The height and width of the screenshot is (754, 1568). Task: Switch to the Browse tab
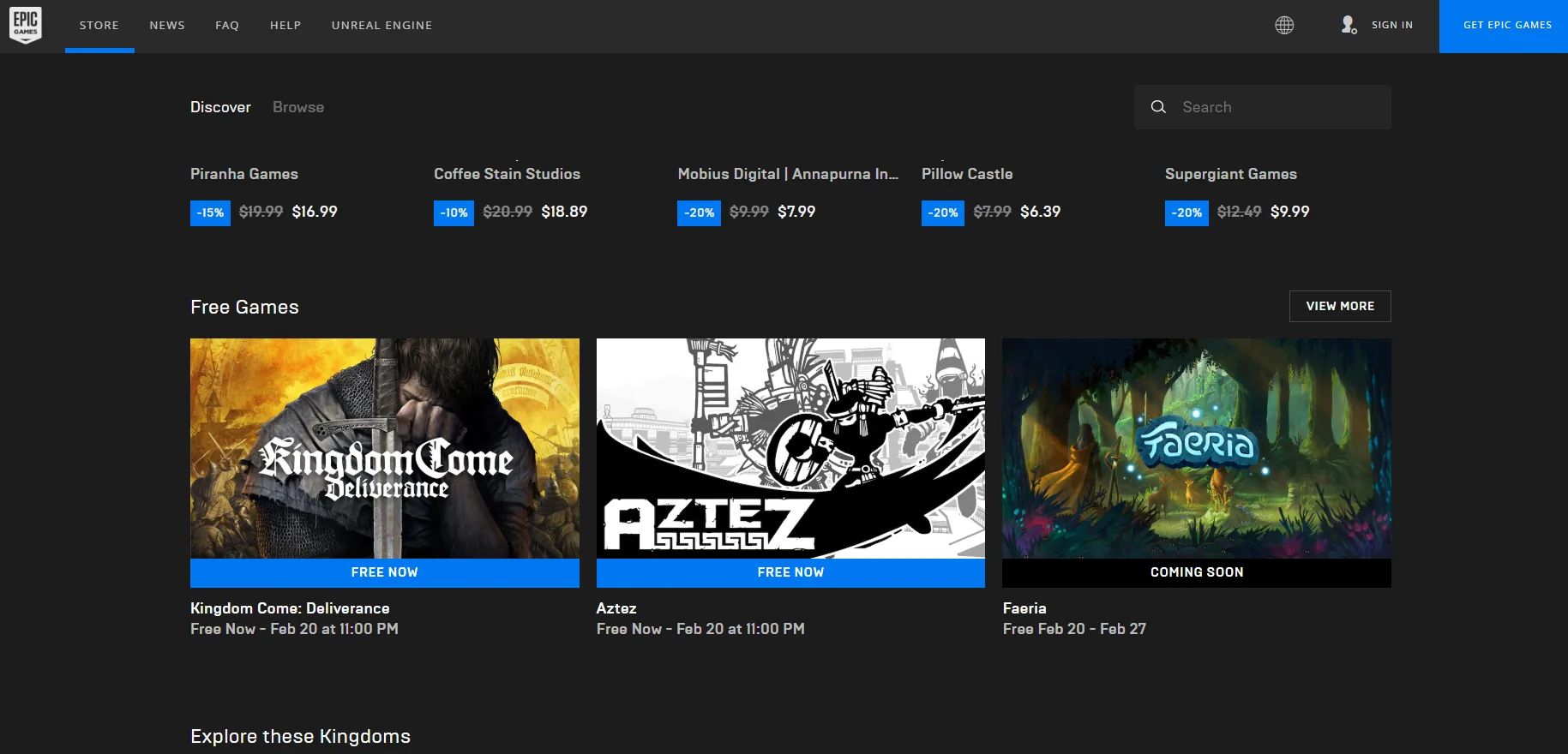pos(298,107)
